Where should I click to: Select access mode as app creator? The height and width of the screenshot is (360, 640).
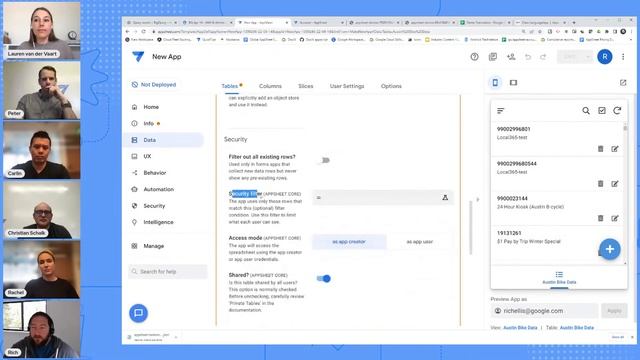click(x=349, y=242)
